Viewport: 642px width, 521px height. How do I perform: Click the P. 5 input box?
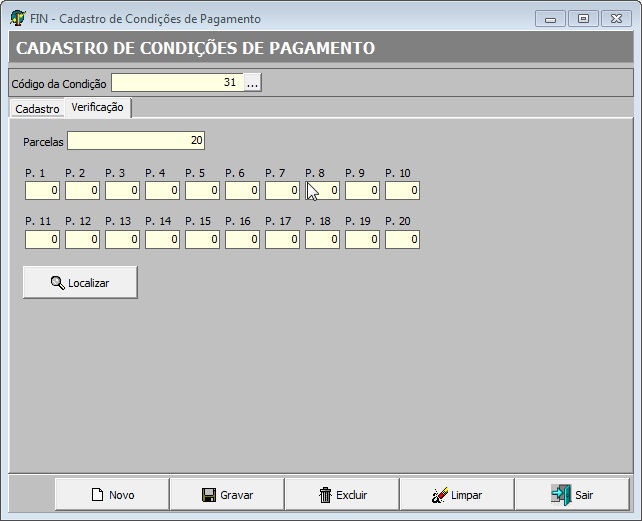202,190
